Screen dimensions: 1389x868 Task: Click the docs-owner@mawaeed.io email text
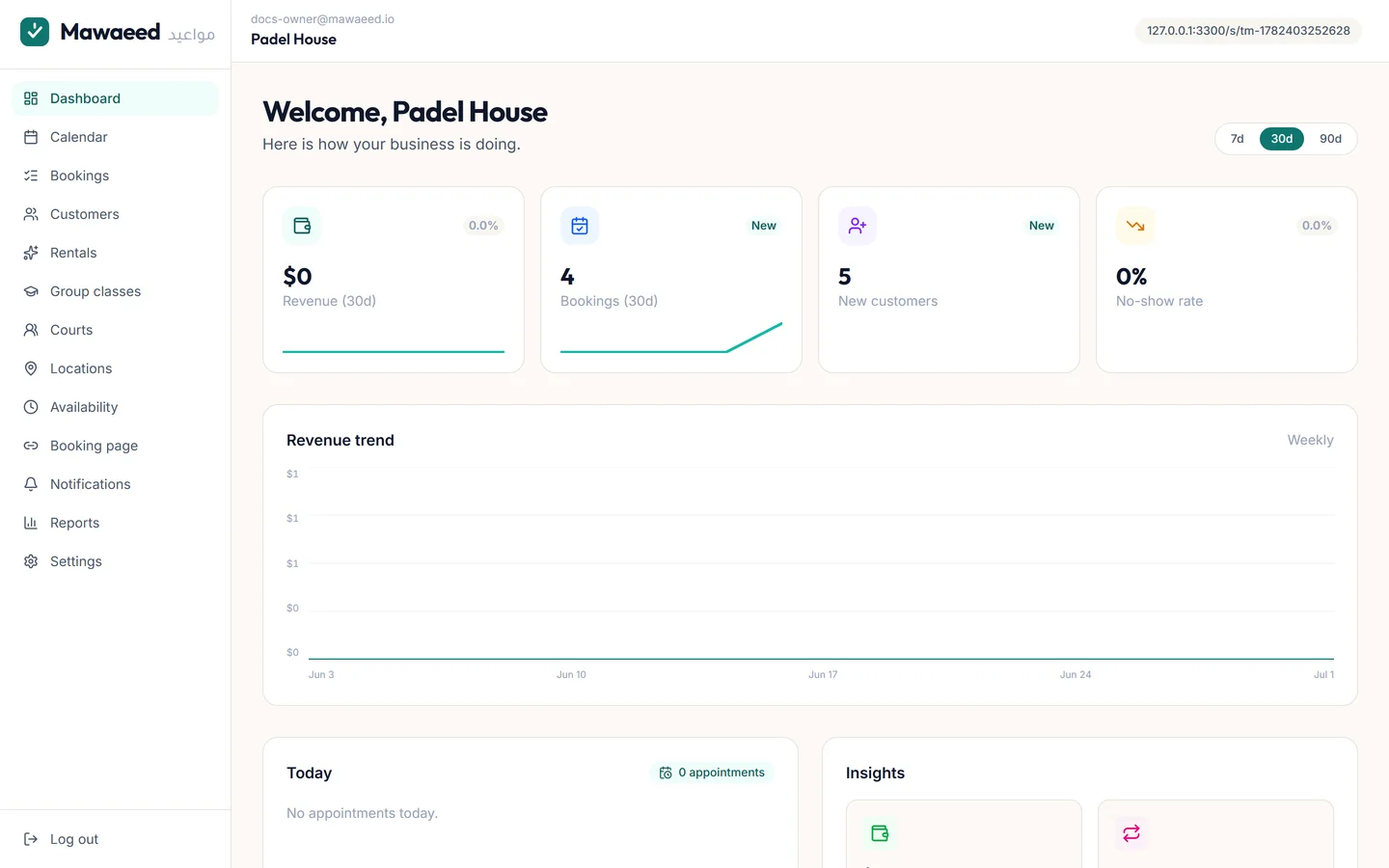click(322, 19)
